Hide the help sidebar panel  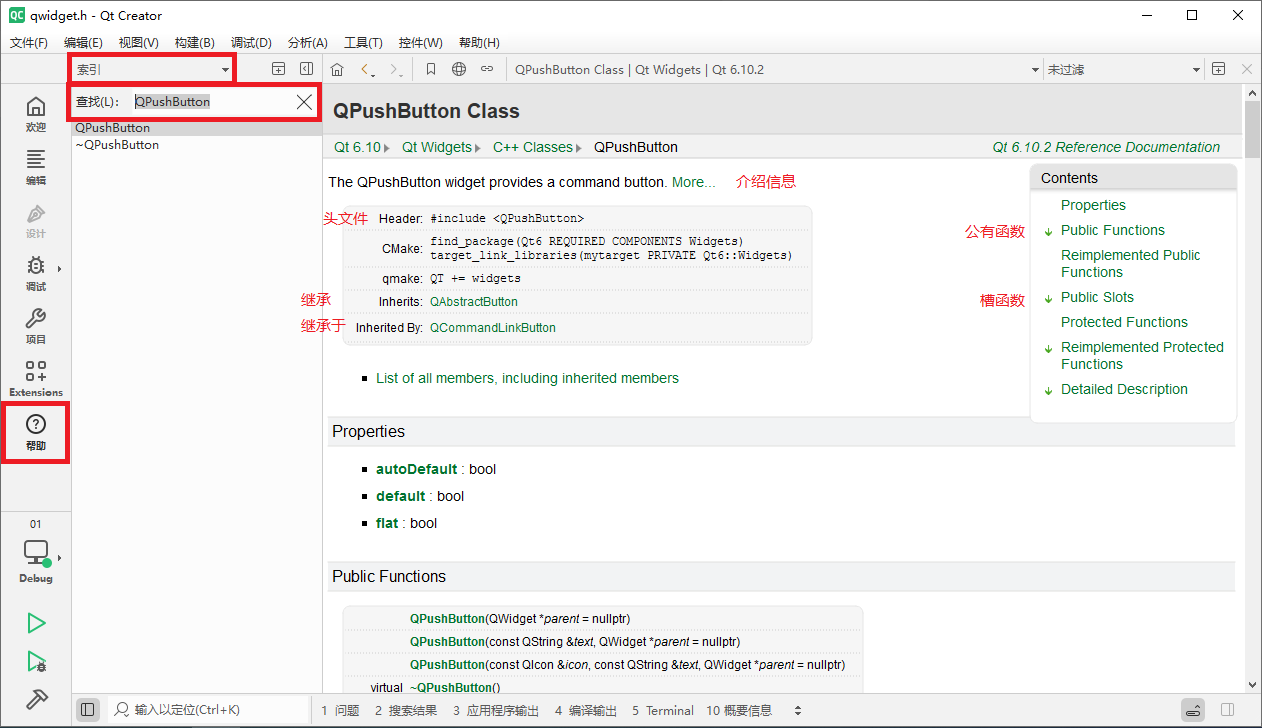coord(306,69)
